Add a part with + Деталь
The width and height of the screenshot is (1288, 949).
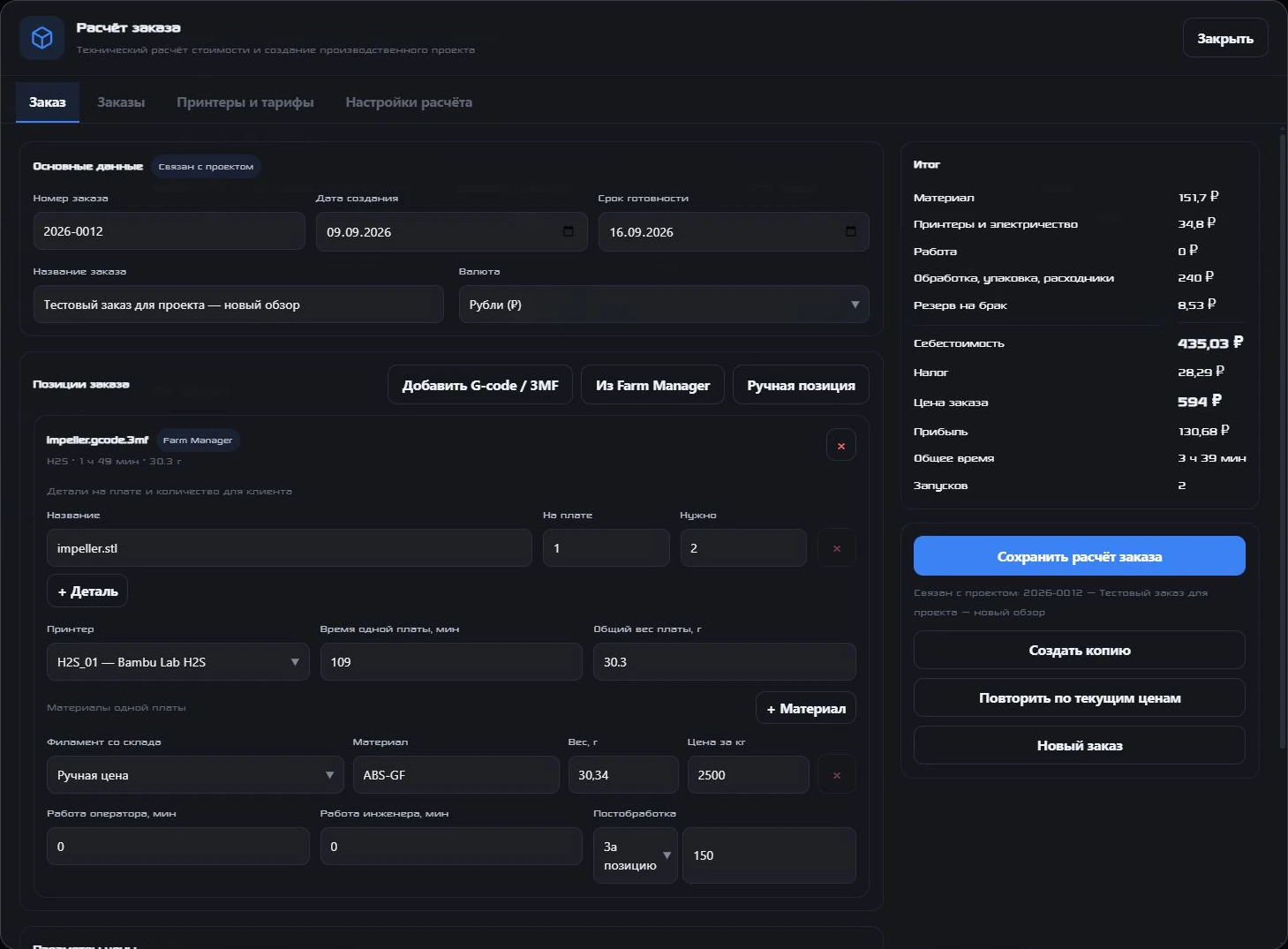(x=87, y=591)
